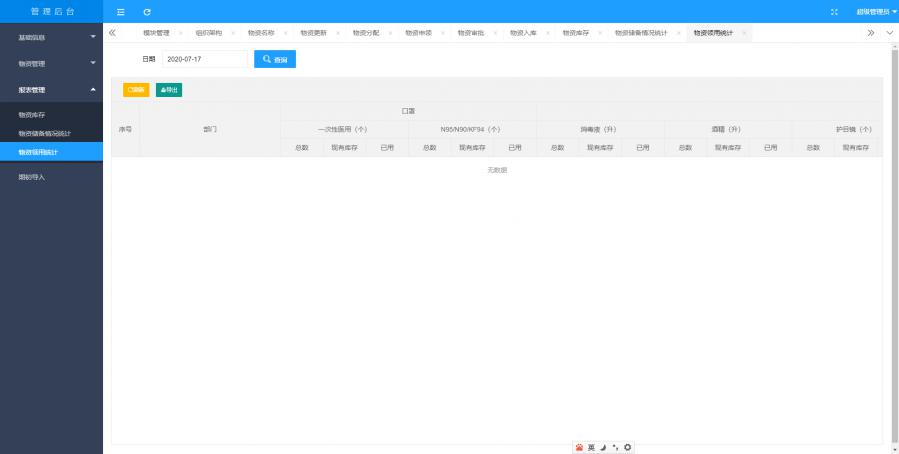This screenshot has width=899, height=454.
Task: Click the hamburger menu toggle icon
Action: pyautogui.click(x=121, y=11)
